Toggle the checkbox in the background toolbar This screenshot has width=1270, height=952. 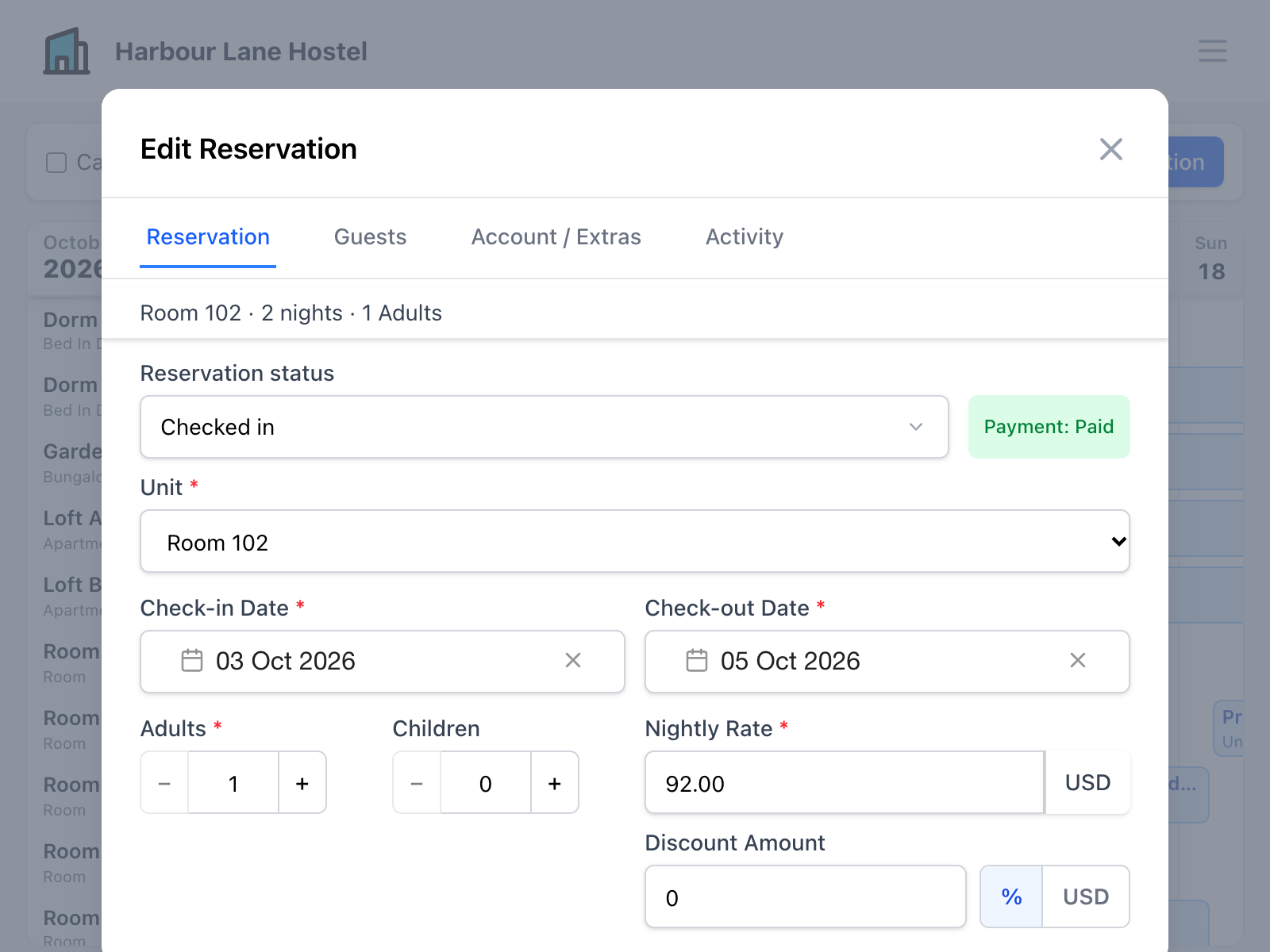point(56,163)
